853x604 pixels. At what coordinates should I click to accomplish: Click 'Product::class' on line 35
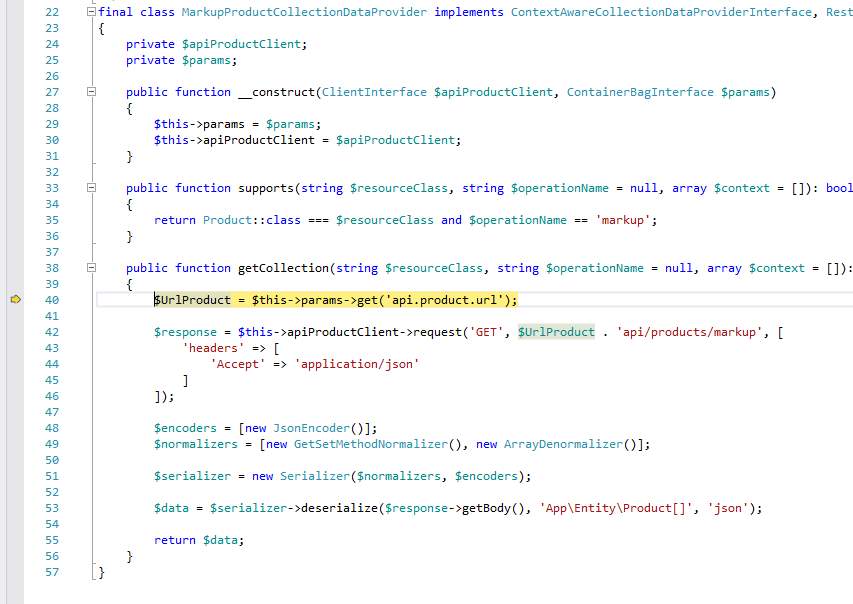(252, 220)
